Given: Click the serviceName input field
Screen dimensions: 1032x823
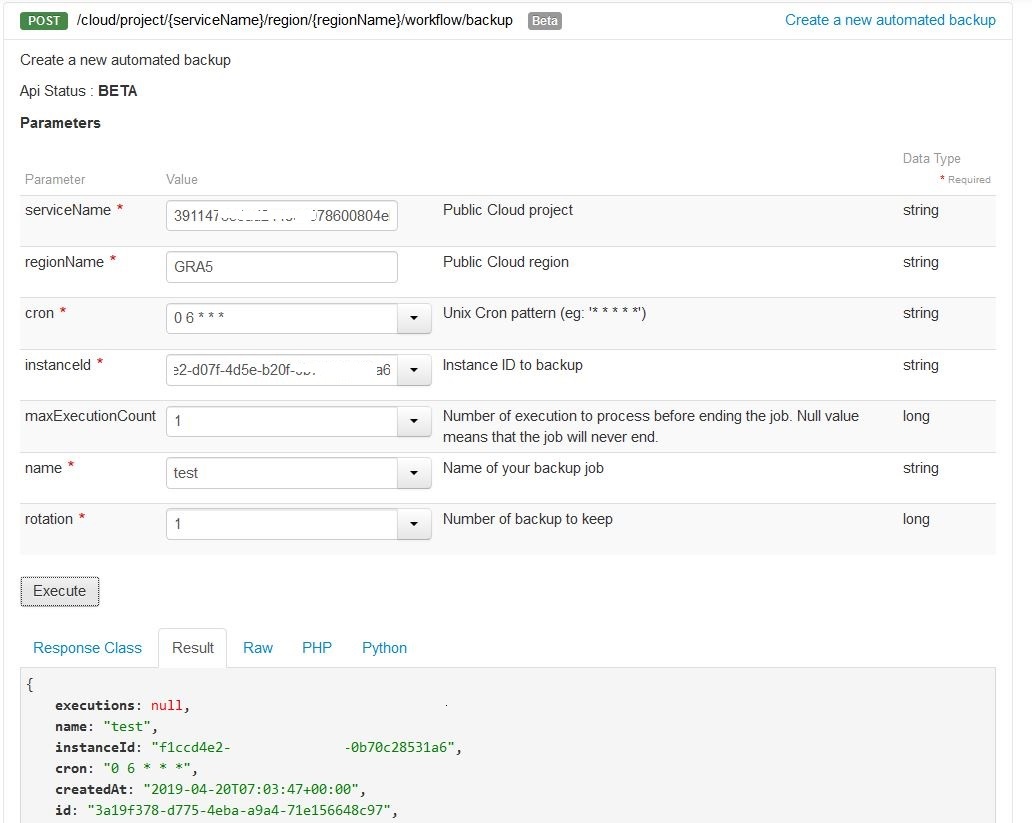Looking at the screenshot, I should coord(282,215).
